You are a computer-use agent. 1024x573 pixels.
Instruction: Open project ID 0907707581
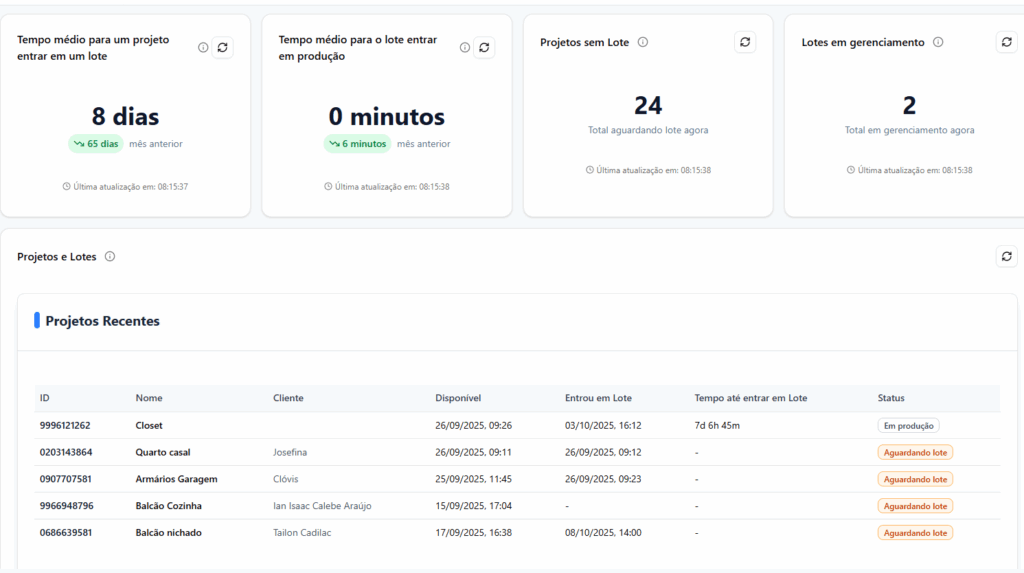pyautogui.click(x=66, y=479)
